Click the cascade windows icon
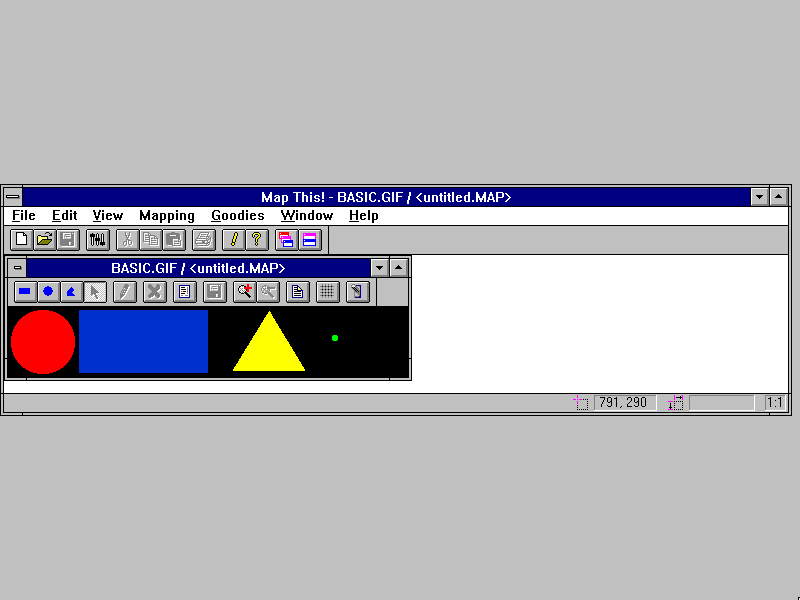The width and height of the screenshot is (800, 600). [x=286, y=239]
